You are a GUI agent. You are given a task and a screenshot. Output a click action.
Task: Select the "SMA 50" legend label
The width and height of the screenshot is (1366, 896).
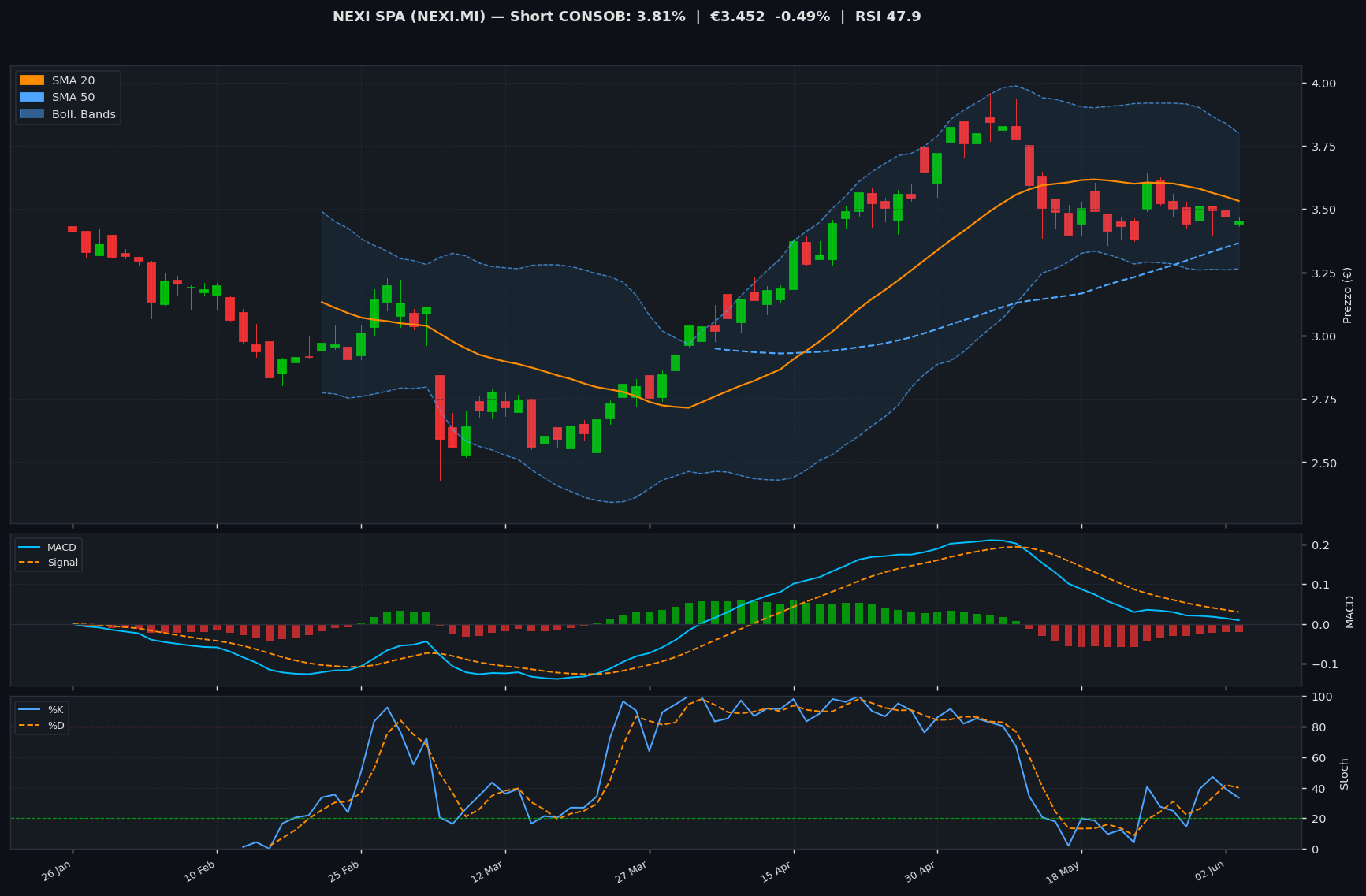coord(73,98)
